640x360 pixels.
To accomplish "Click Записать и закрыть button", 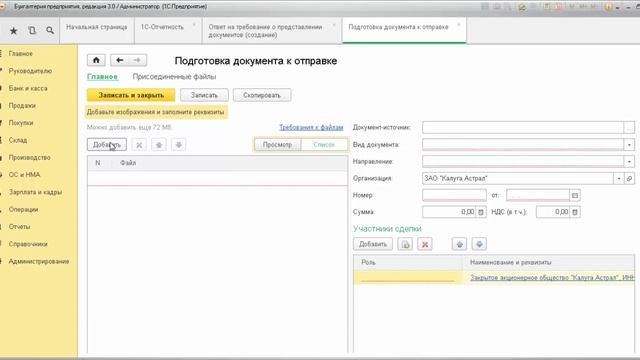I will [131, 95].
